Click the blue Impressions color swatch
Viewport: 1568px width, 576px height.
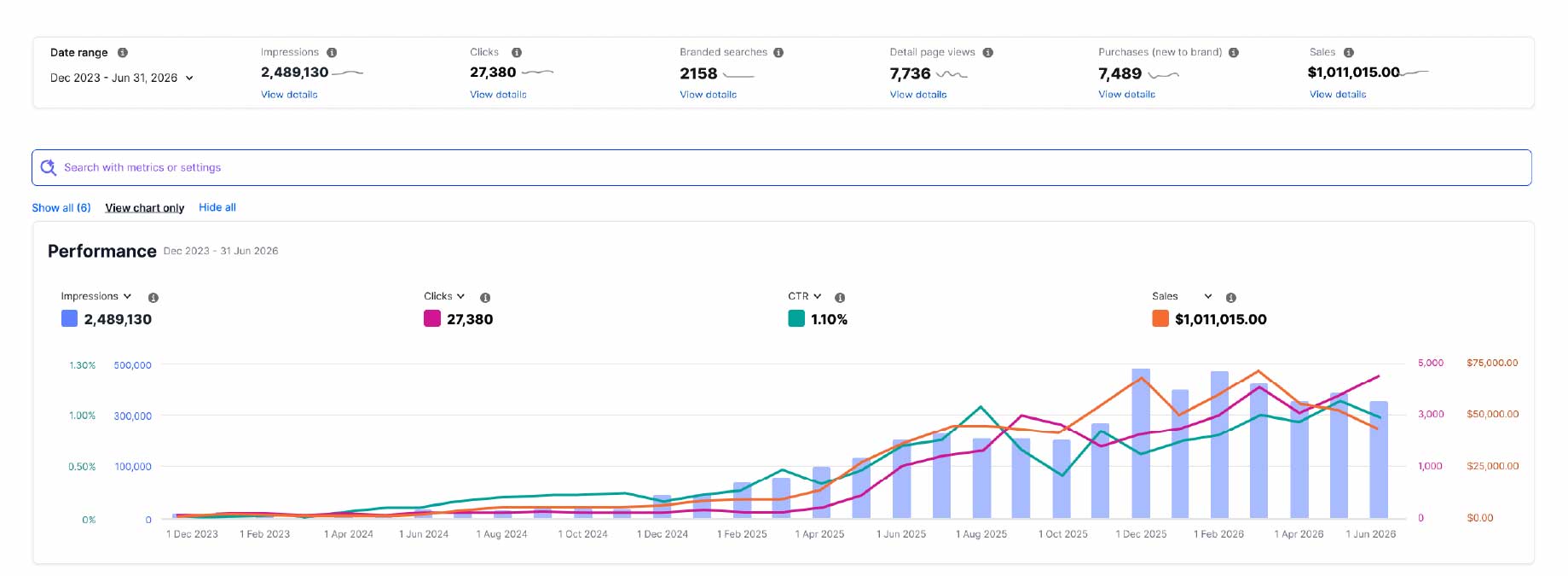(x=70, y=318)
